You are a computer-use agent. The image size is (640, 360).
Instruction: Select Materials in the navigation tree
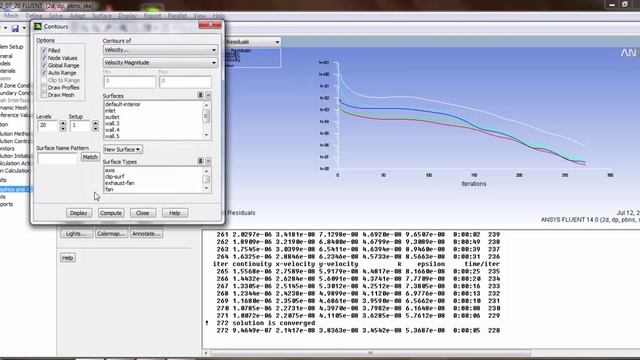coord(7,71)
